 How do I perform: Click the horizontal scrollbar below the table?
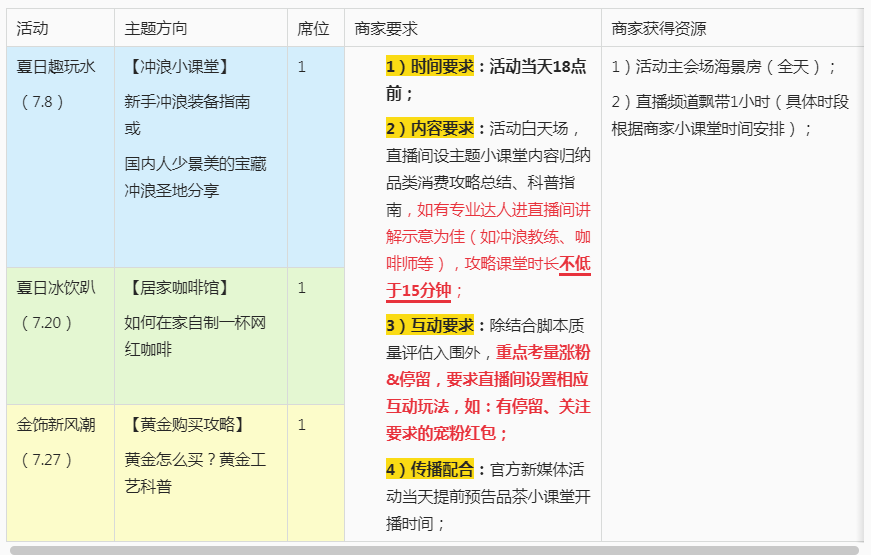tap(434, 549)
